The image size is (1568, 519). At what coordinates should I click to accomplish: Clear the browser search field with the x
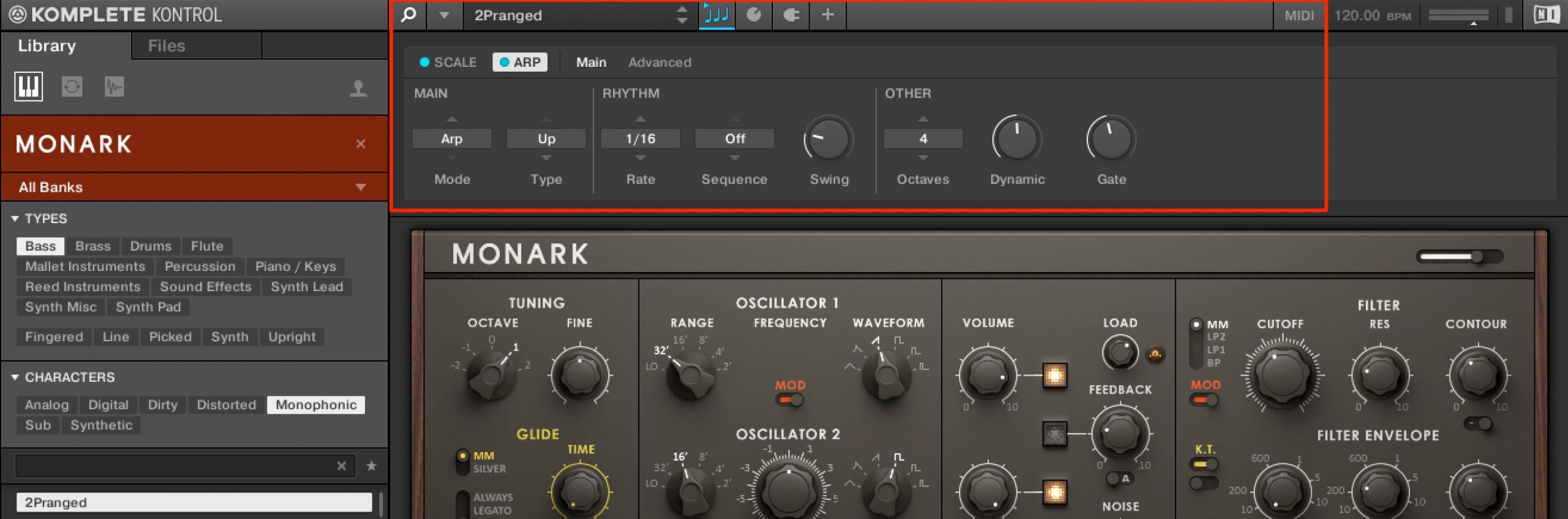[x=342, y=466]
